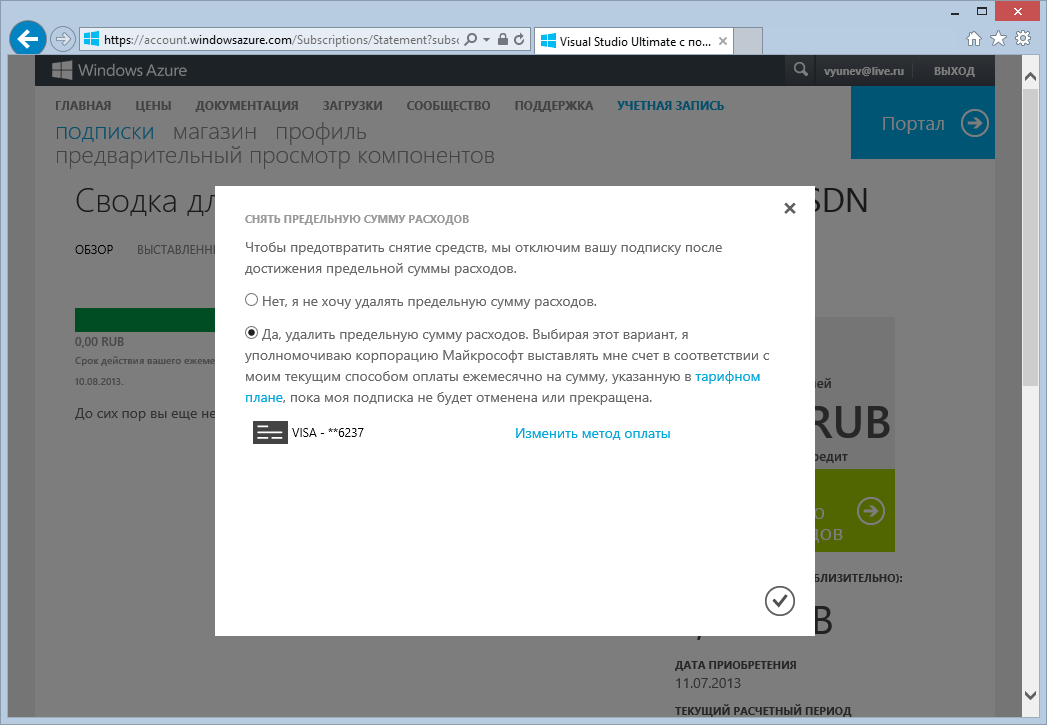
Task: Click the browser Home icon
Action: [974, 39]
